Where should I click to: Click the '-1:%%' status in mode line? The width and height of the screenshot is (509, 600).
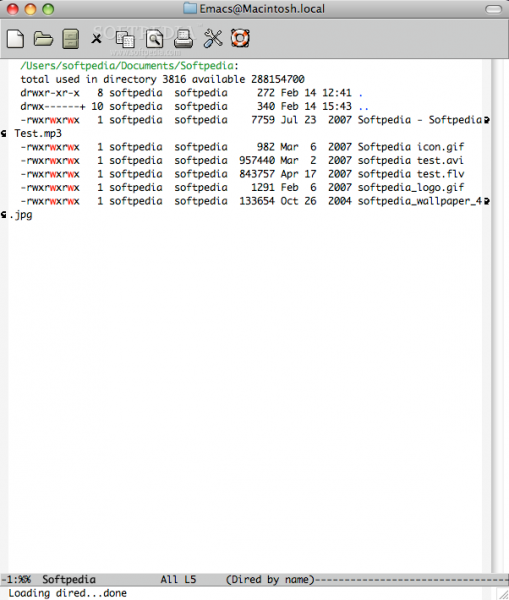(x=16, y=579)
